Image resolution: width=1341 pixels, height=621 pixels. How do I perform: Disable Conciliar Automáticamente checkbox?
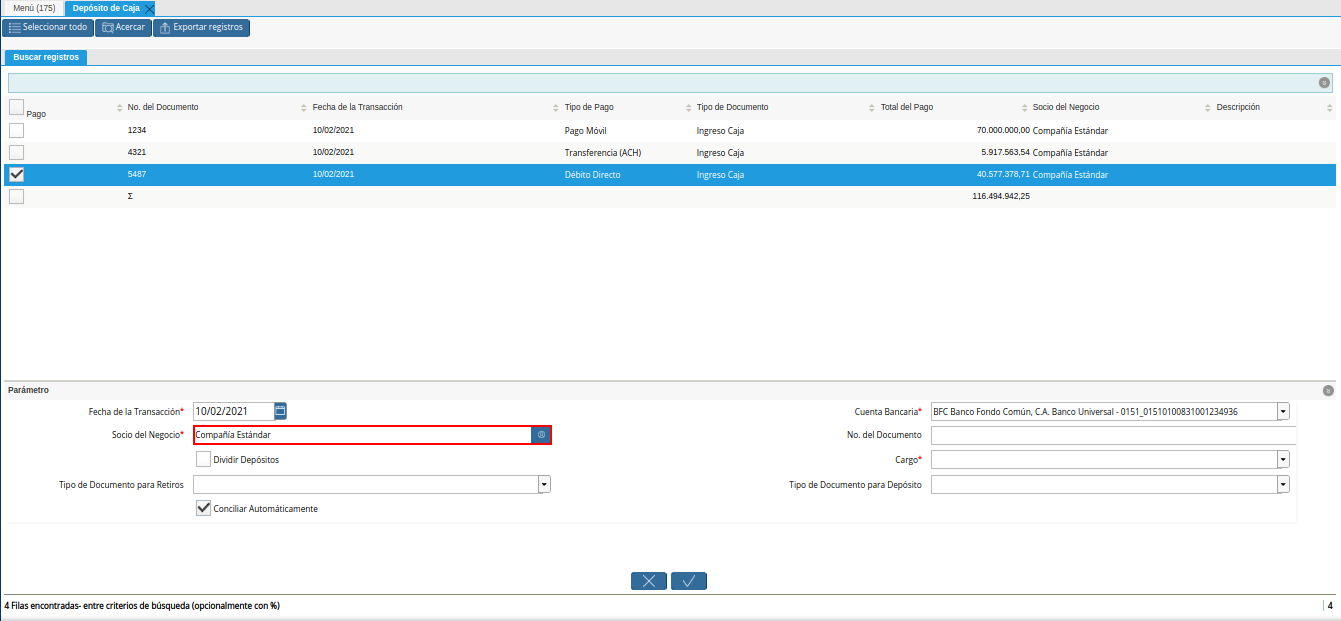point(204,509)
